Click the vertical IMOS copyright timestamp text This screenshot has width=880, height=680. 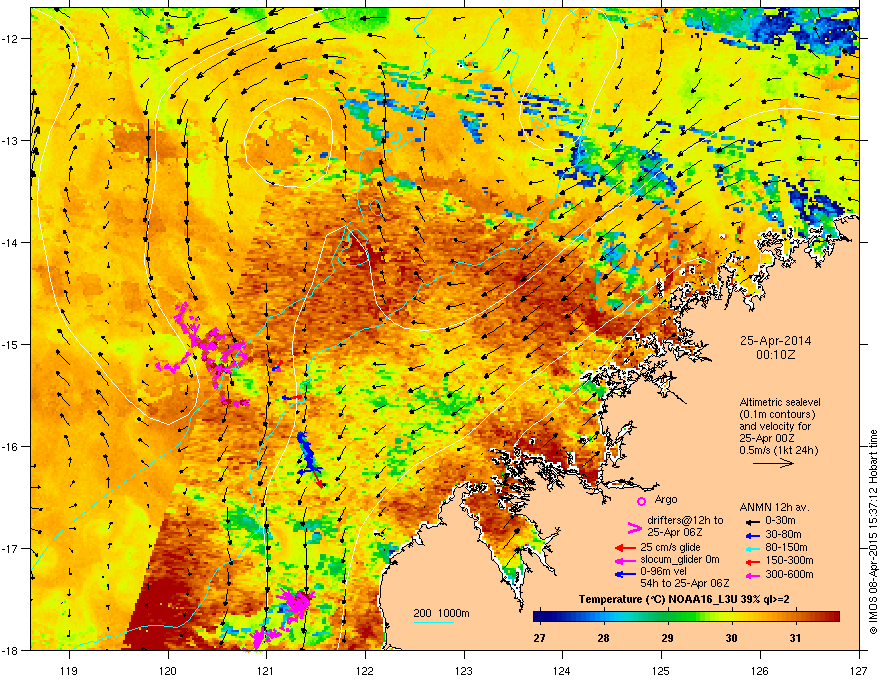[x=873, y=532]
